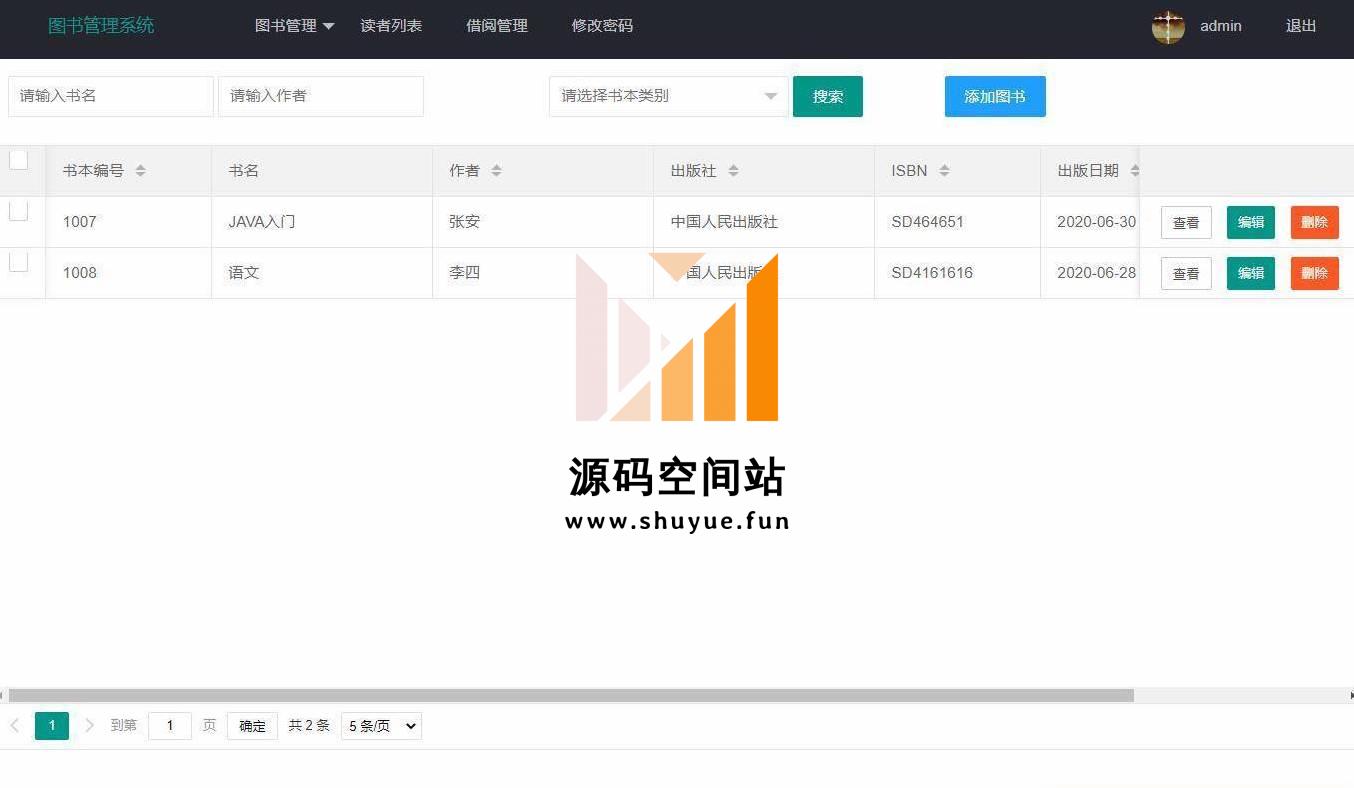This screenshot has width=1354, height=788.
Task: Click the 确定 page jump button
Action: click(252, 726)
